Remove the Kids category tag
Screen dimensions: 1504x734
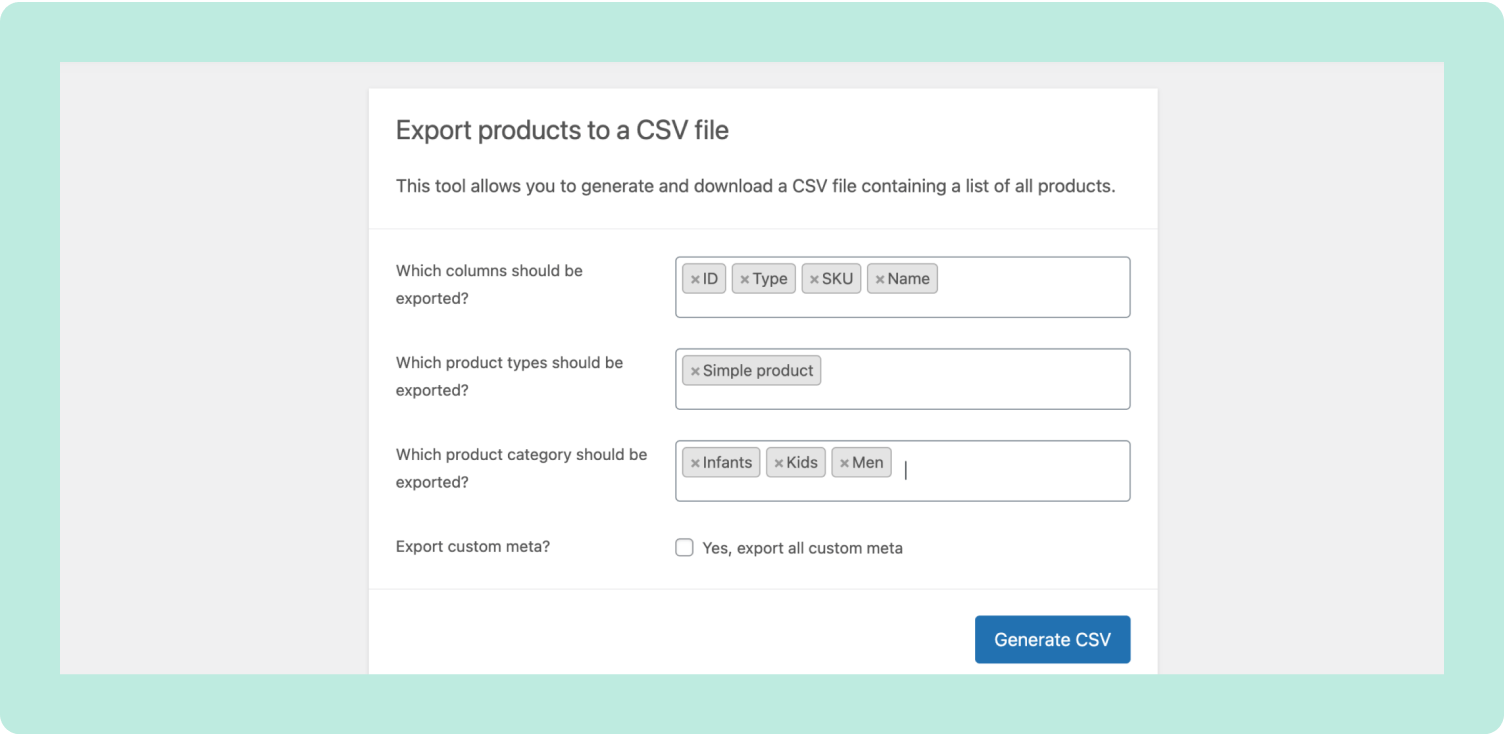[x=778, y=462]
